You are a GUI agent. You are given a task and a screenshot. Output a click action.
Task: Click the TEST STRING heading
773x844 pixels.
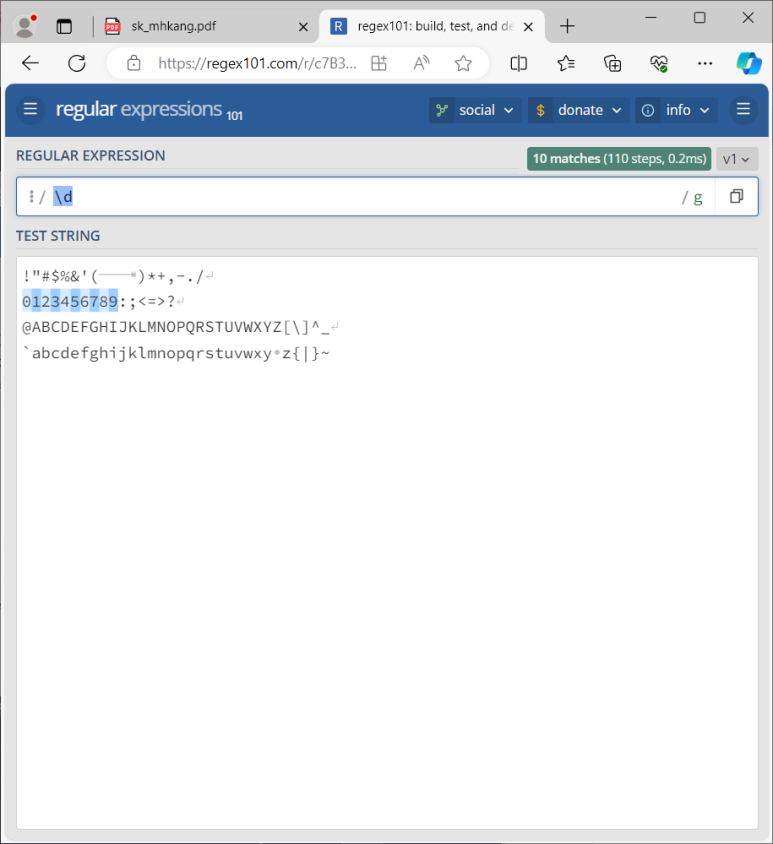coord(58,236)
